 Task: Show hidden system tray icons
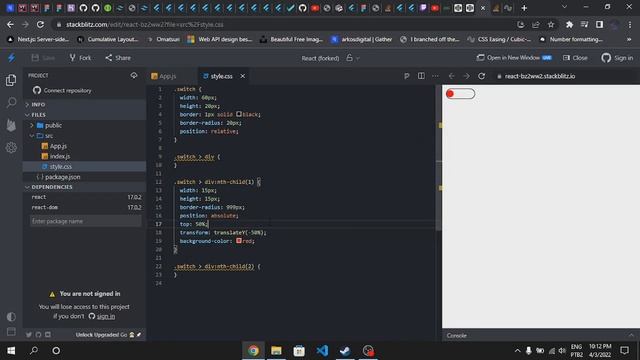point(517,351)
